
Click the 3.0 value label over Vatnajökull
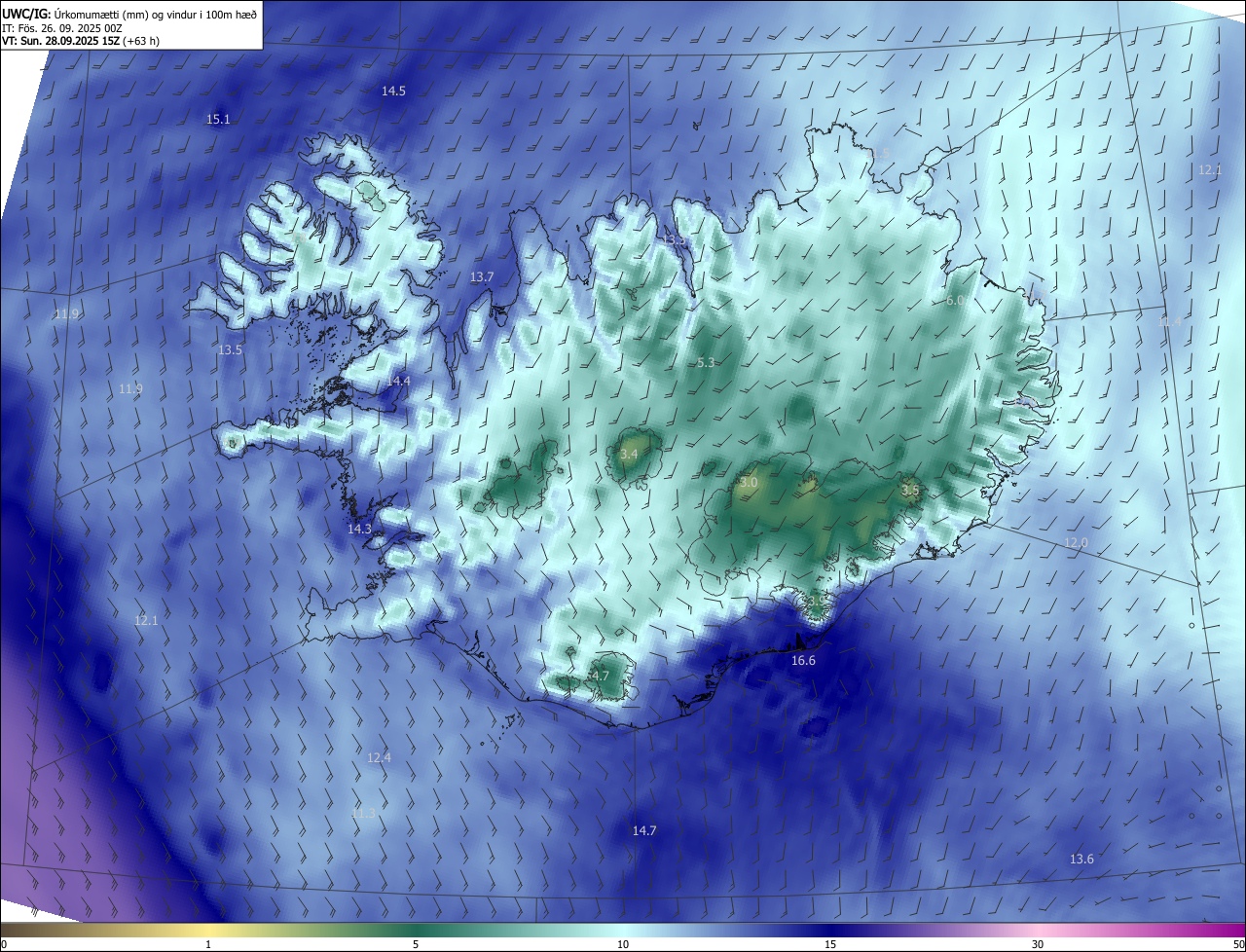tap(749, 482)
